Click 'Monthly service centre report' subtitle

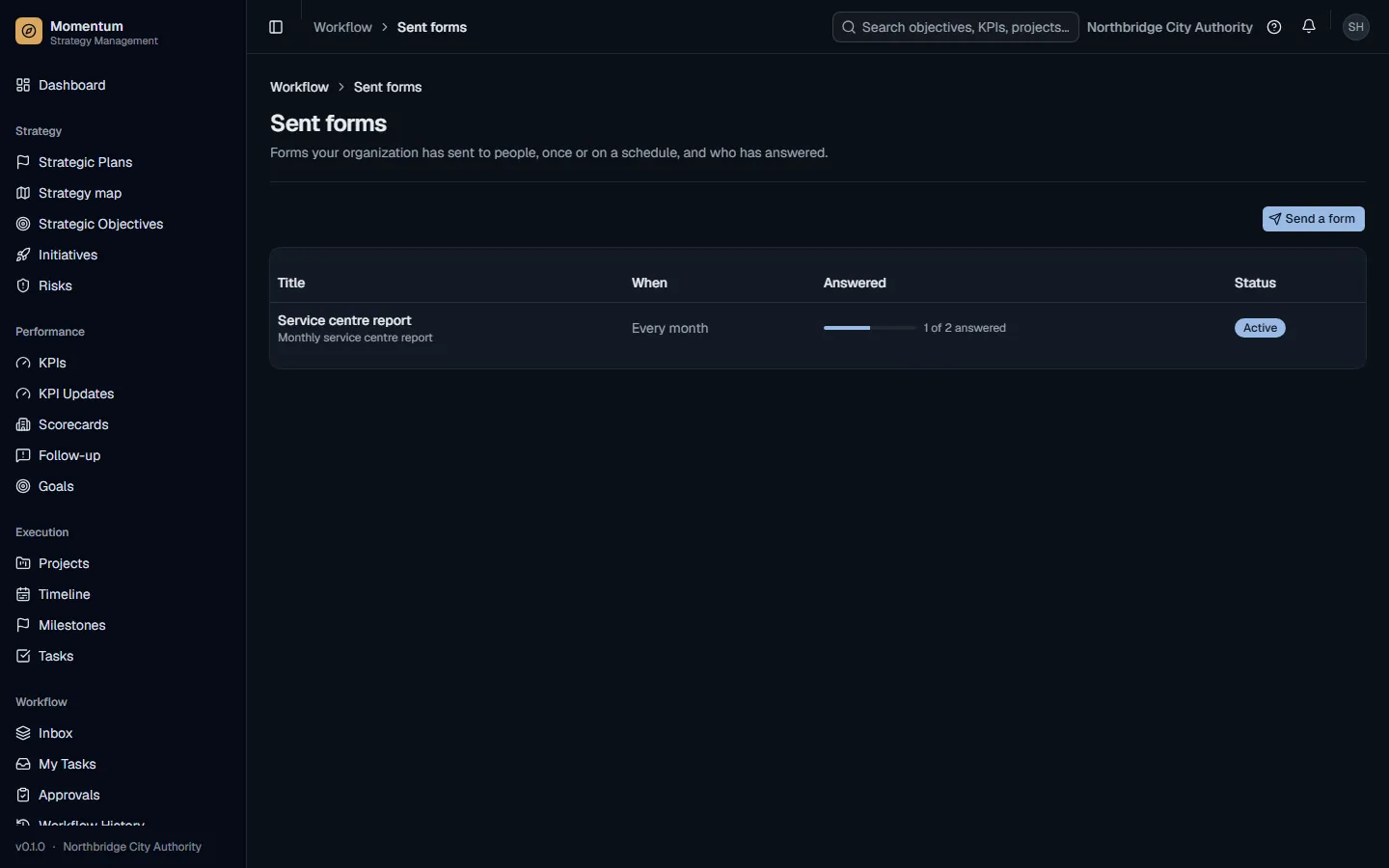pyautogui.click(x=355, y=338)
